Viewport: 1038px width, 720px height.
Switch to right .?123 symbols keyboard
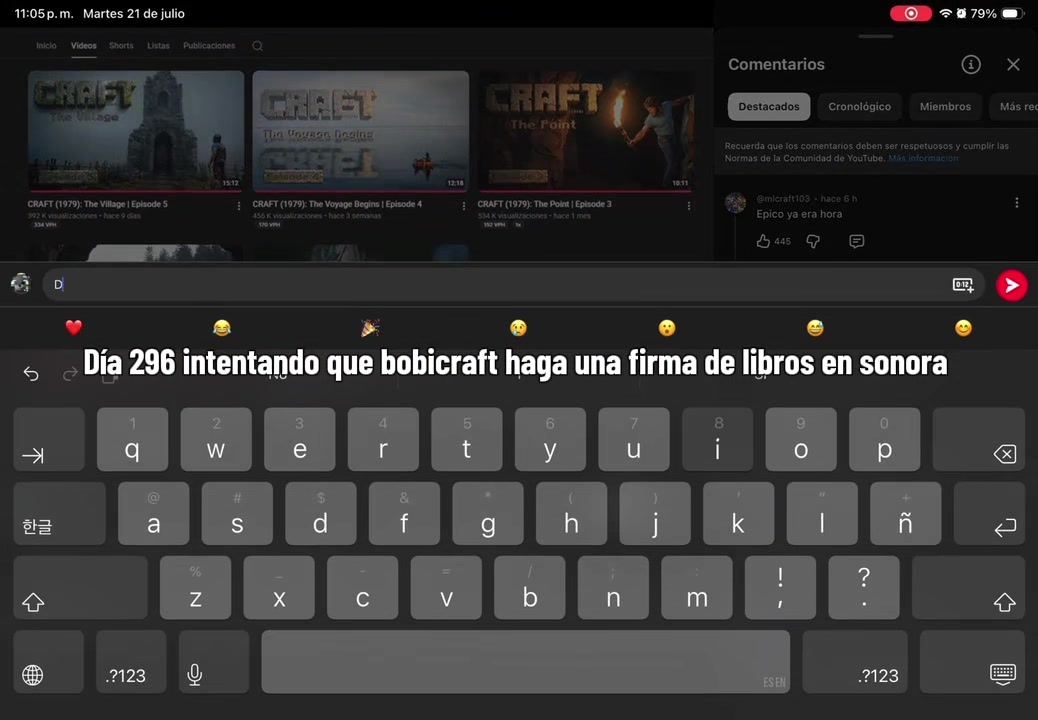[x=855, y=662]
